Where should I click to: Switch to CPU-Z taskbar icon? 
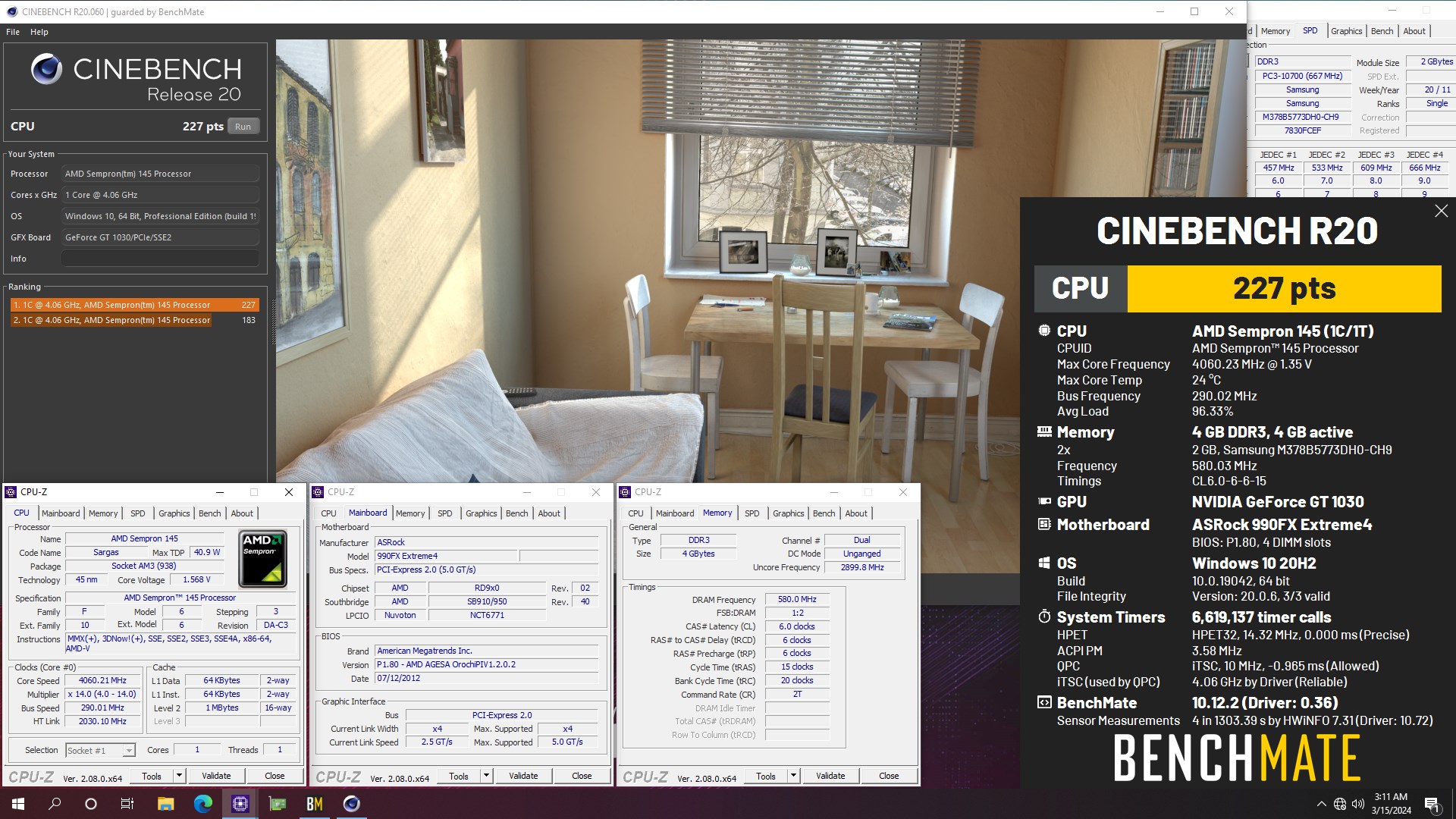point(240,804)
